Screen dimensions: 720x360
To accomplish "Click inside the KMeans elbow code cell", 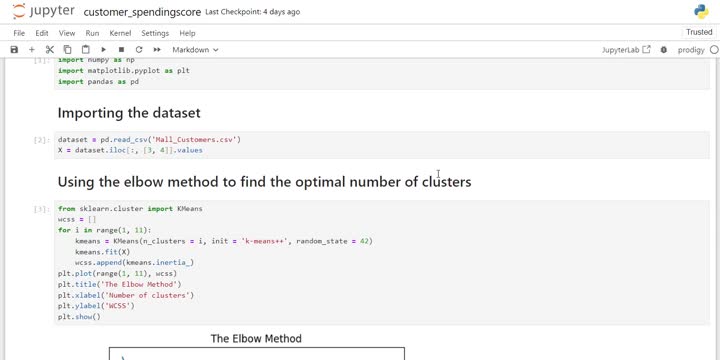I will pos(382,263).
